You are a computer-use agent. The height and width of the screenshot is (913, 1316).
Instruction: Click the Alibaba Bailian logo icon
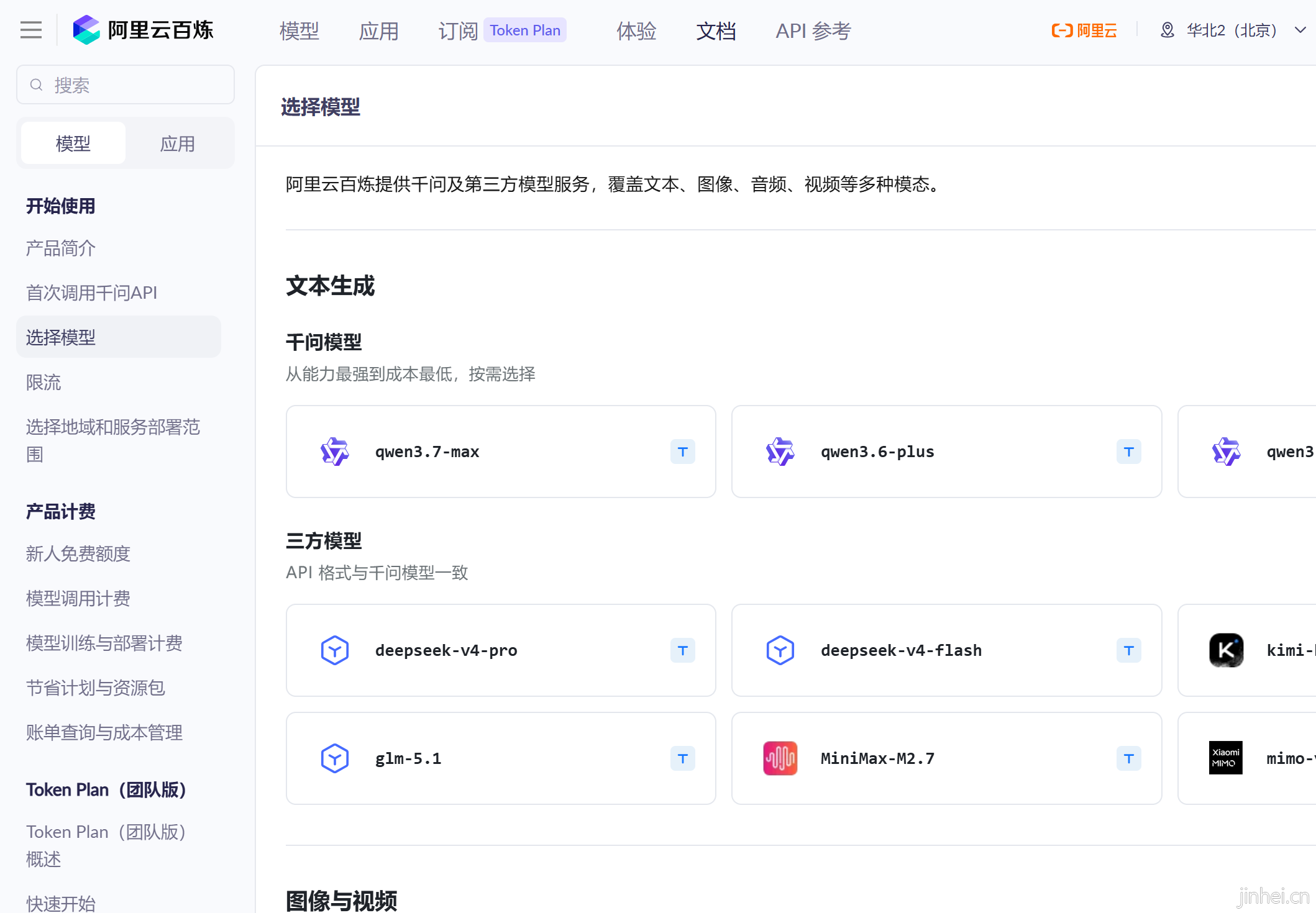tap(86, 30)
